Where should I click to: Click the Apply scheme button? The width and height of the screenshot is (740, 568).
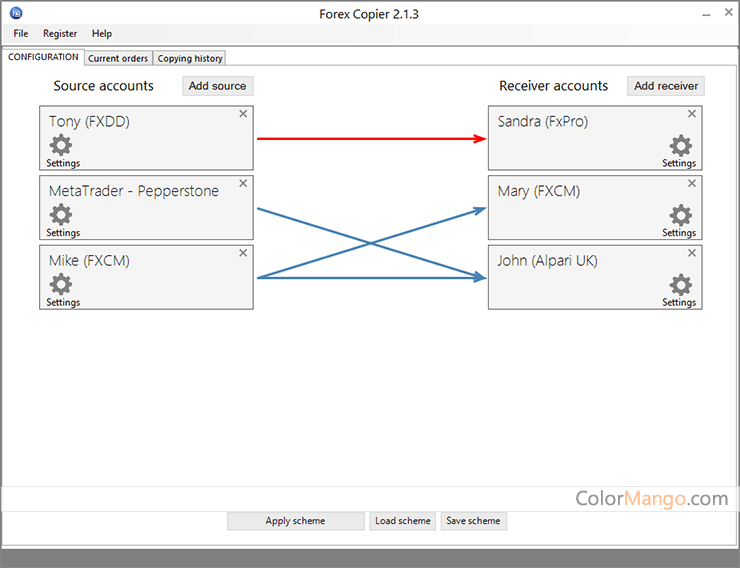click(x=295, y=521)
